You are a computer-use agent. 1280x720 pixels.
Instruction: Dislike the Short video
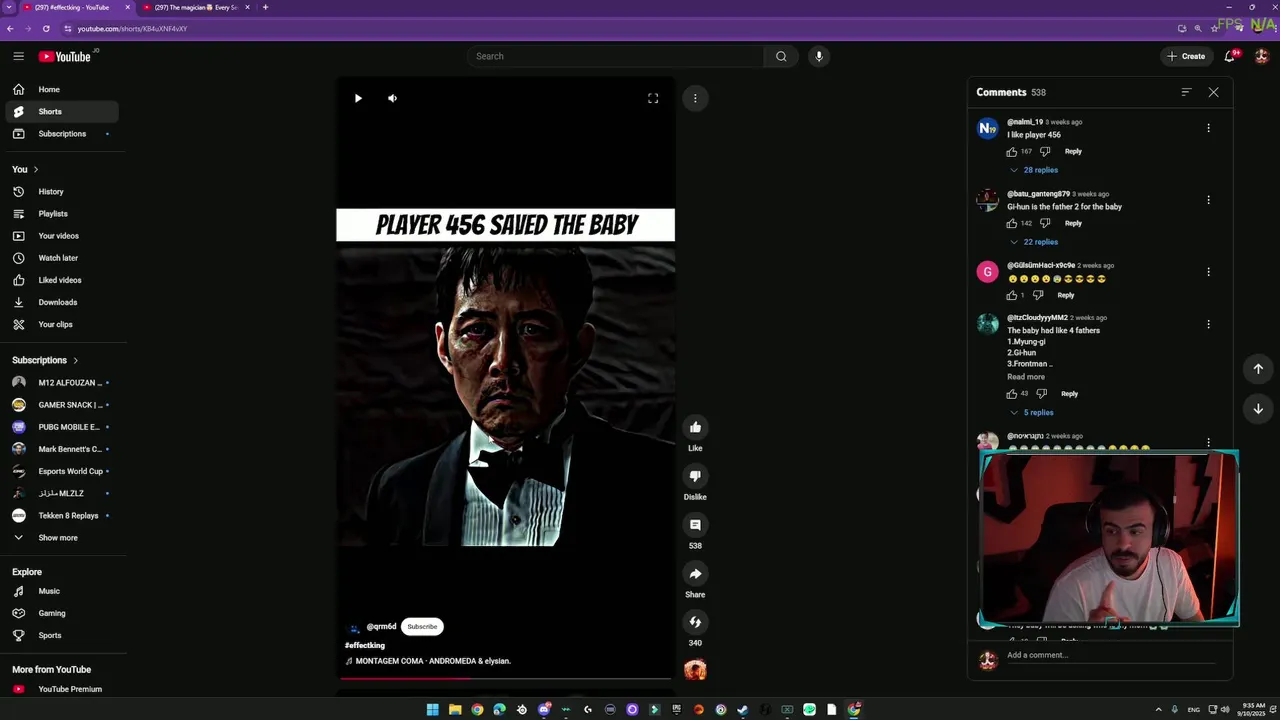[x=695, y=476]
